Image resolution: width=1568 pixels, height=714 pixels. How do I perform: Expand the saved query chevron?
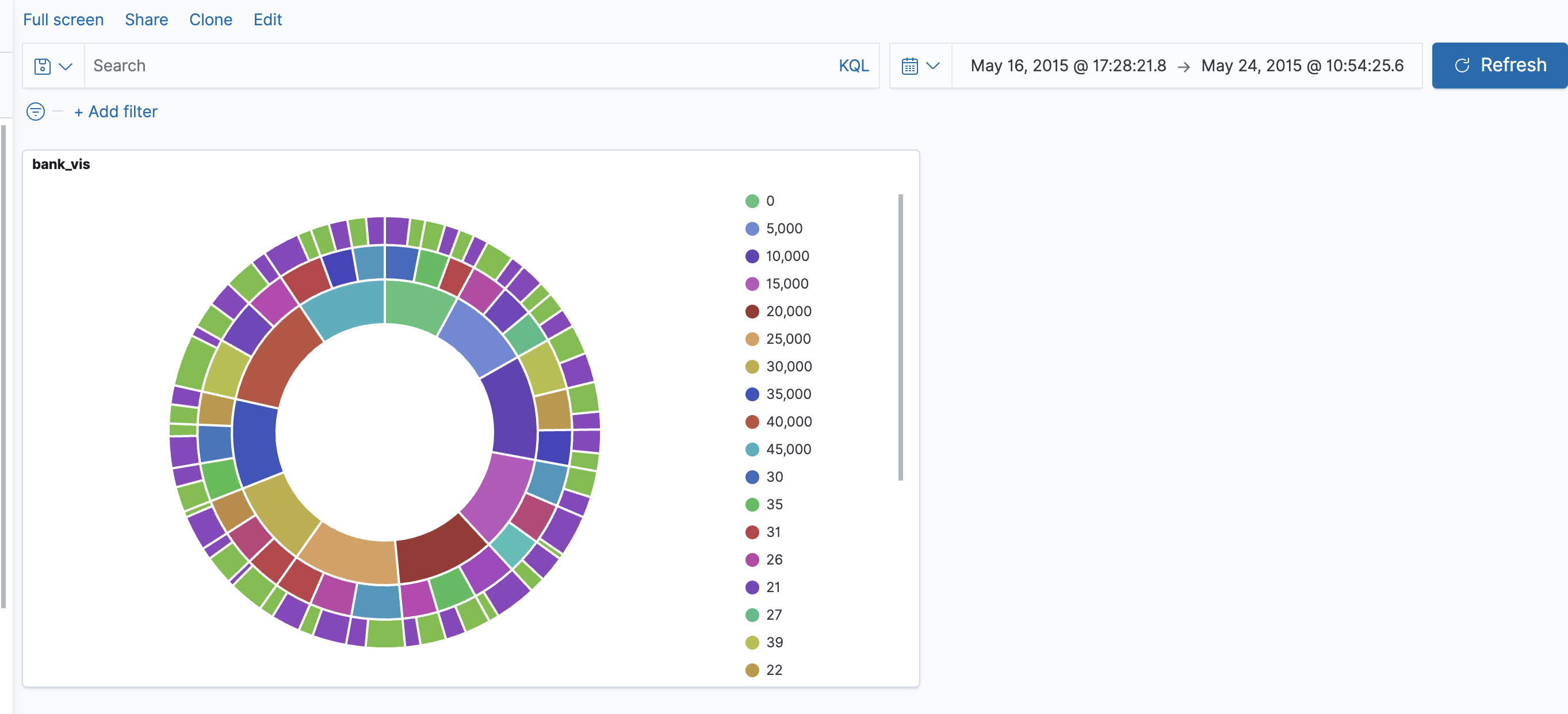[66, 66]
